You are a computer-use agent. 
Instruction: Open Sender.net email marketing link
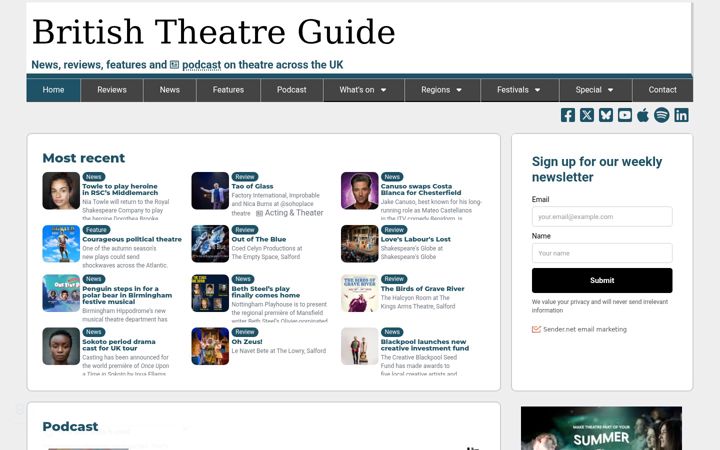coord(585,329)
